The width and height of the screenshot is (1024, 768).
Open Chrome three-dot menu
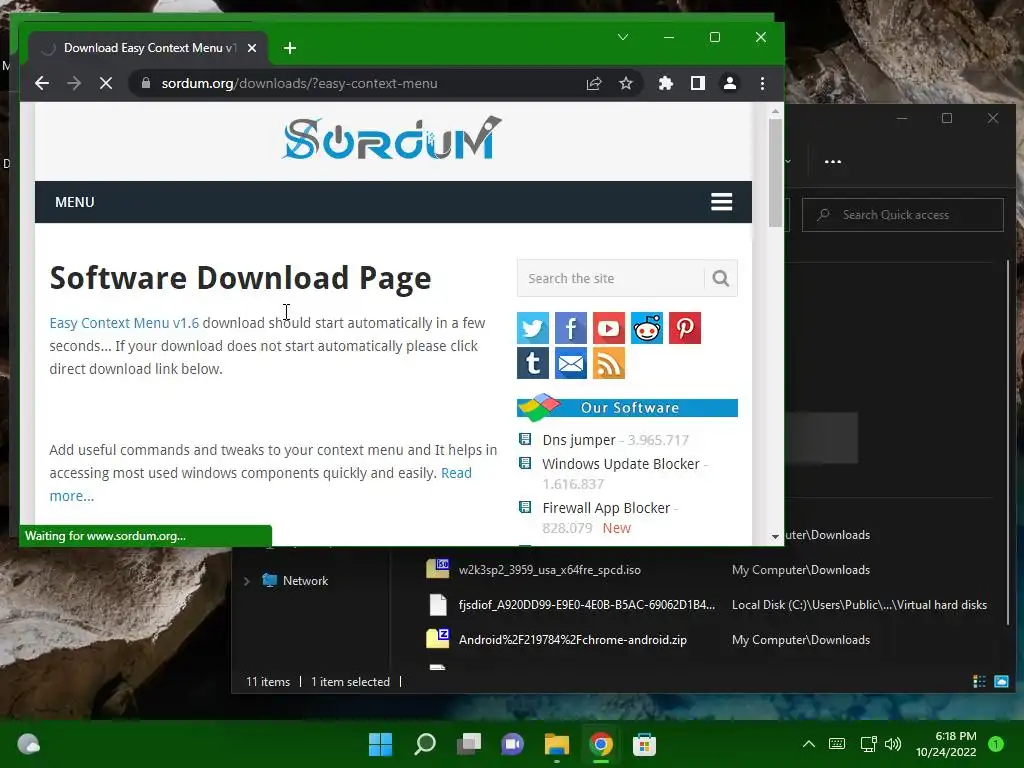[762, 84]
